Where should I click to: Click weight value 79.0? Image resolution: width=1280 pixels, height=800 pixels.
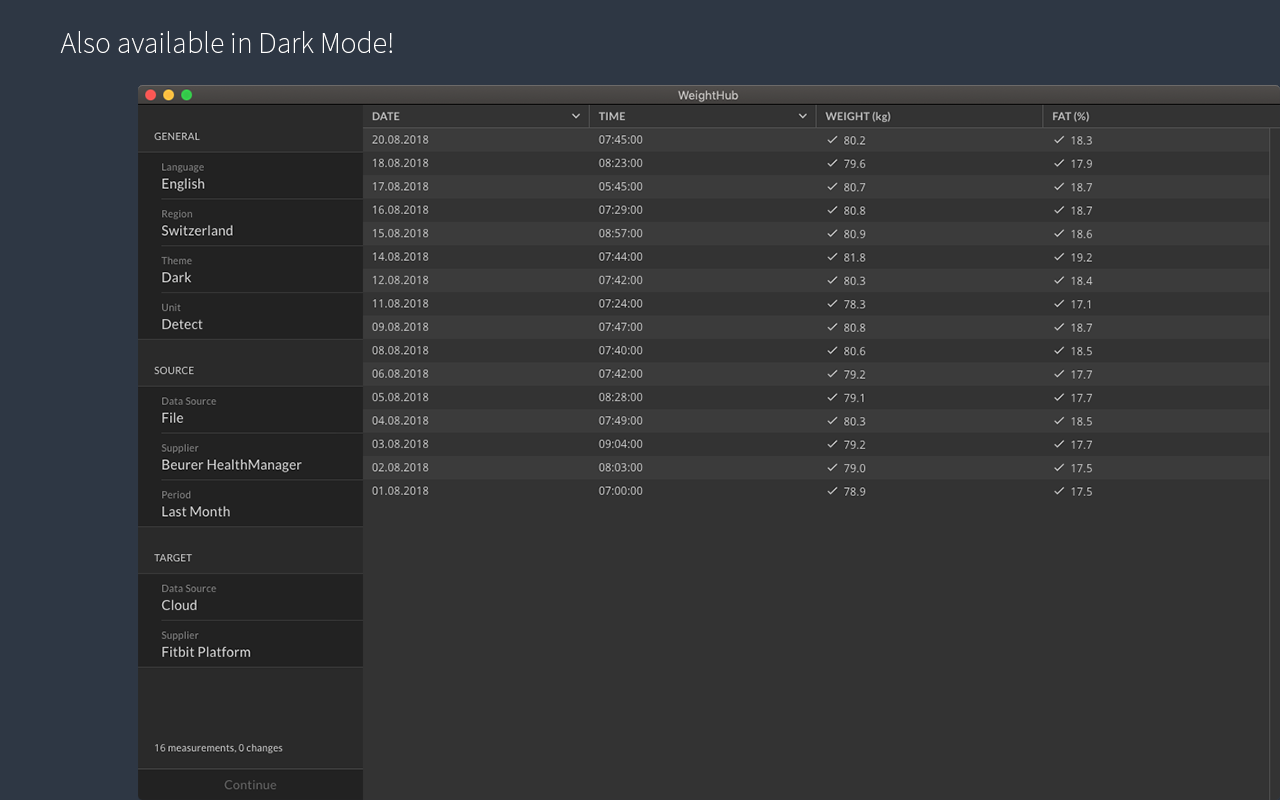click(x=855, y=468)
